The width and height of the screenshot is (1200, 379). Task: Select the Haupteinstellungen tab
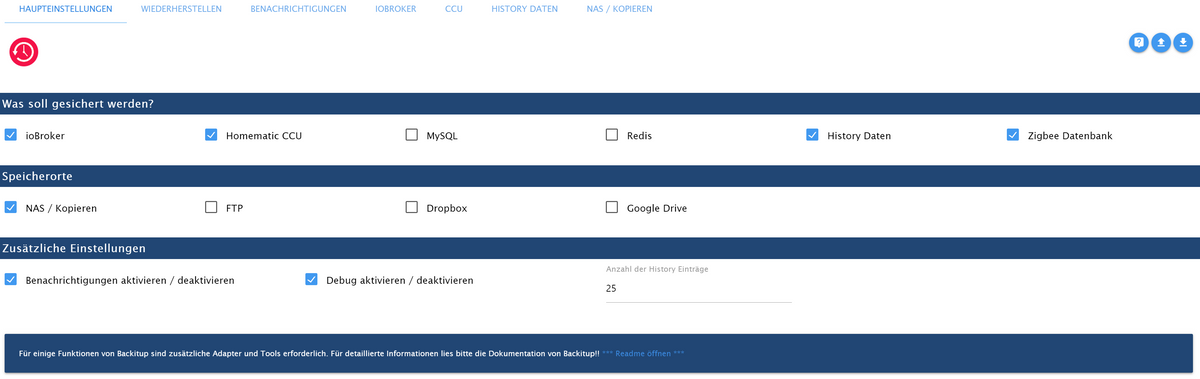66,9
